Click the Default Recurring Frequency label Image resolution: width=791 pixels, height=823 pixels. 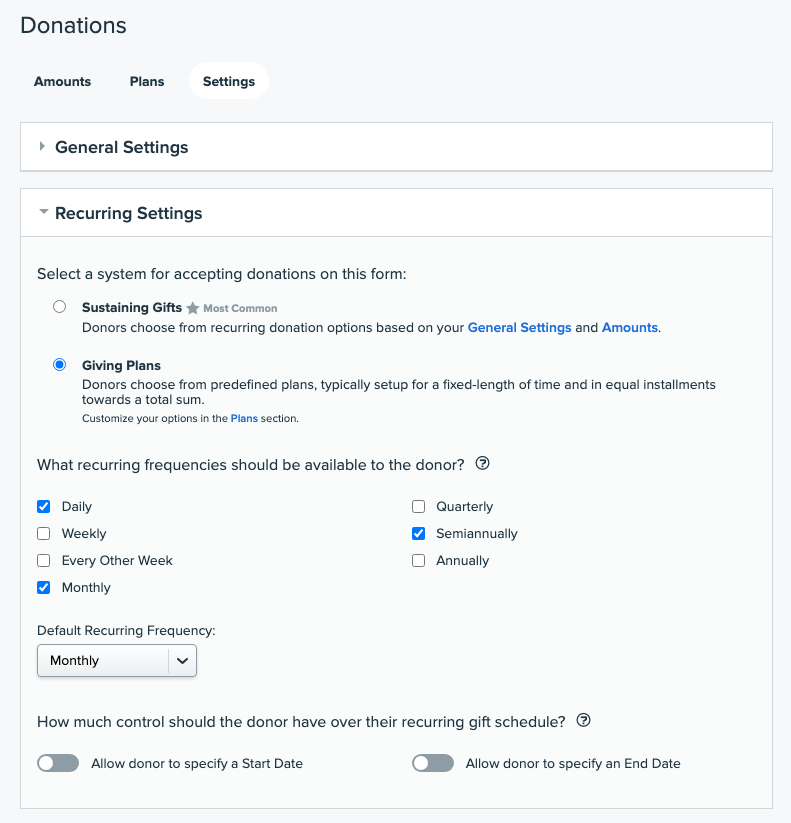point(126,630)
